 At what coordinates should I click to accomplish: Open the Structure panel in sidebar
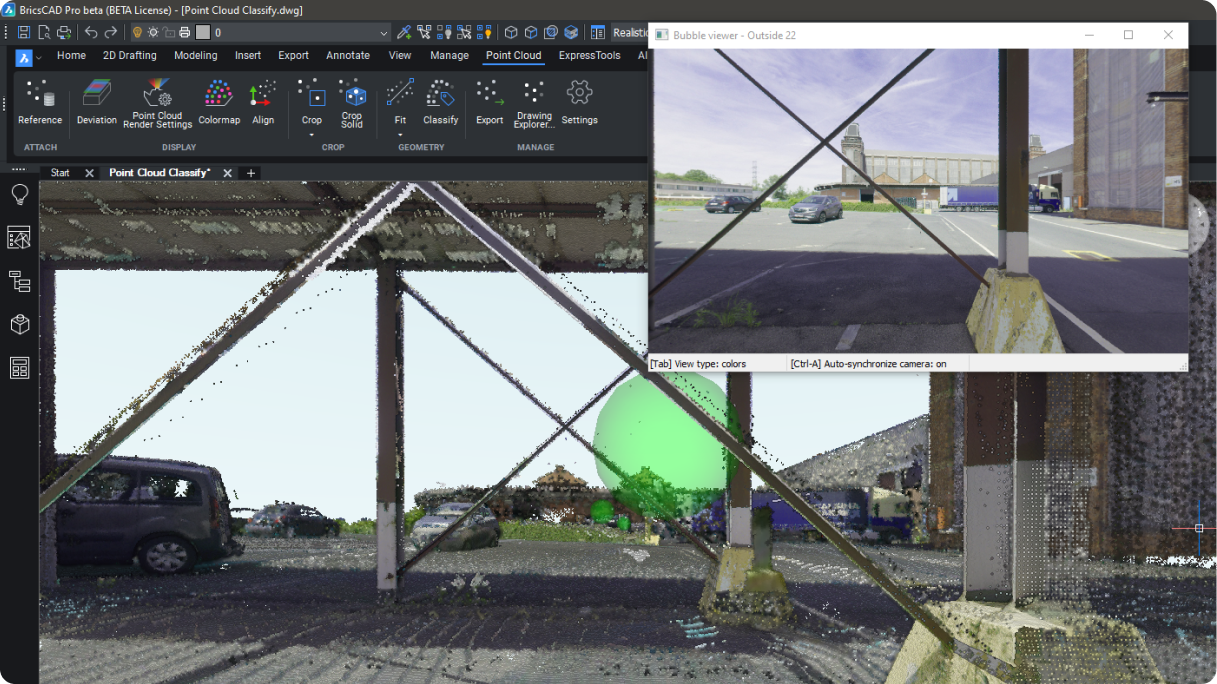pyautogui.click(x=19, y=282)
